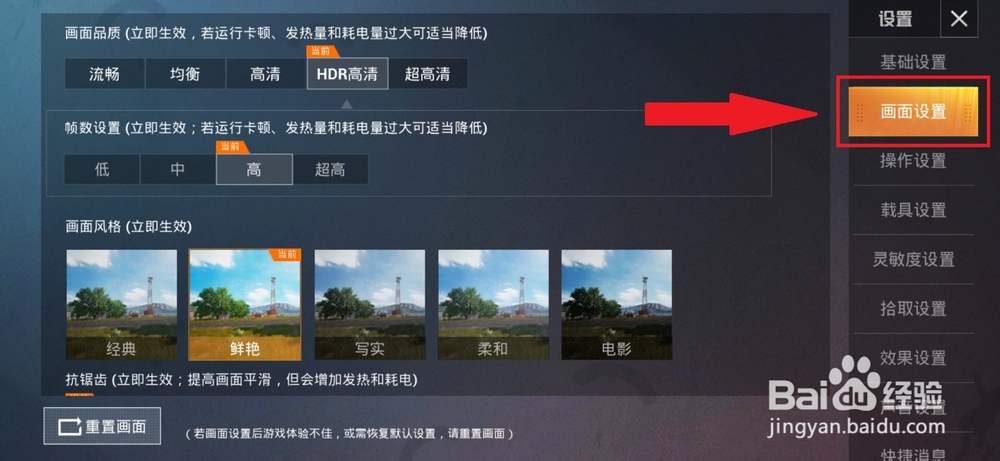This screenshot has width=1000, height=461.
Task: Choose 高清 picture quality
Action: [265, 74]
